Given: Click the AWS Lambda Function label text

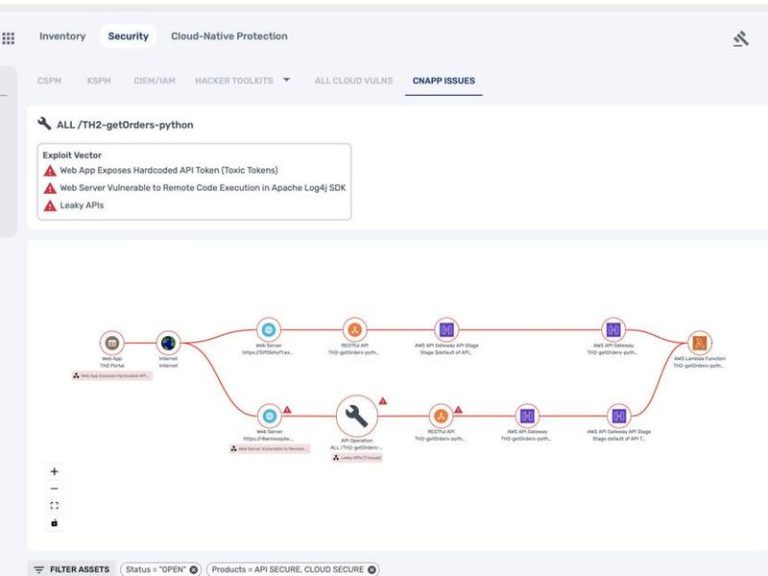Looking at the screenshot, I should coord(700,359).
